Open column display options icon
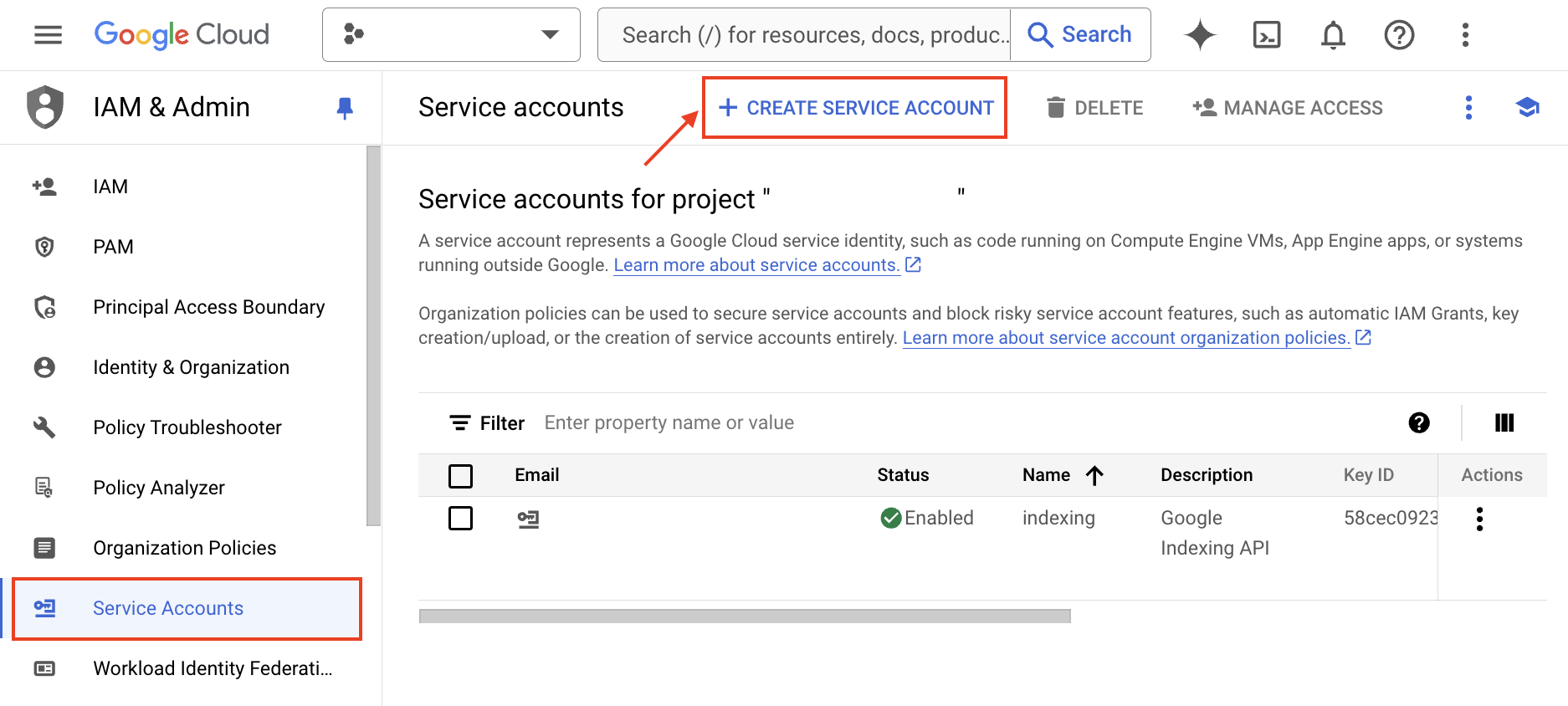This screenshot has height=706, width=1568. 1504,423
